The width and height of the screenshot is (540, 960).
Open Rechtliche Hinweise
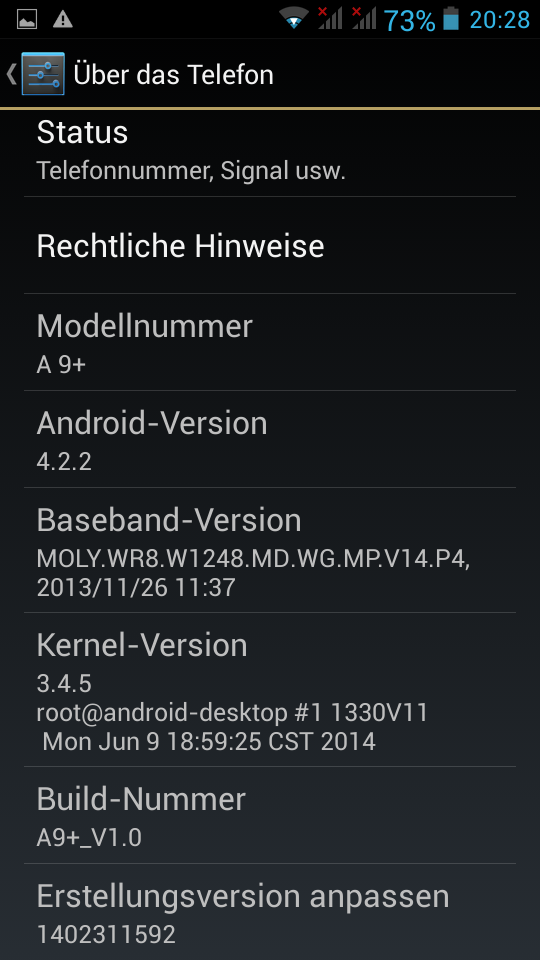[270, 246]
